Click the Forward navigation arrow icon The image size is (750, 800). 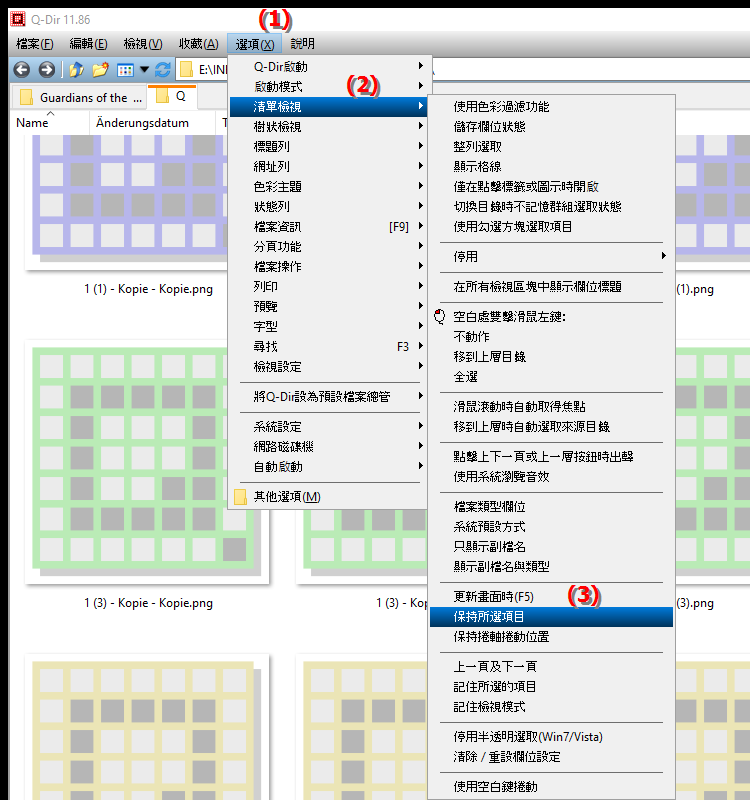point(46,69)
